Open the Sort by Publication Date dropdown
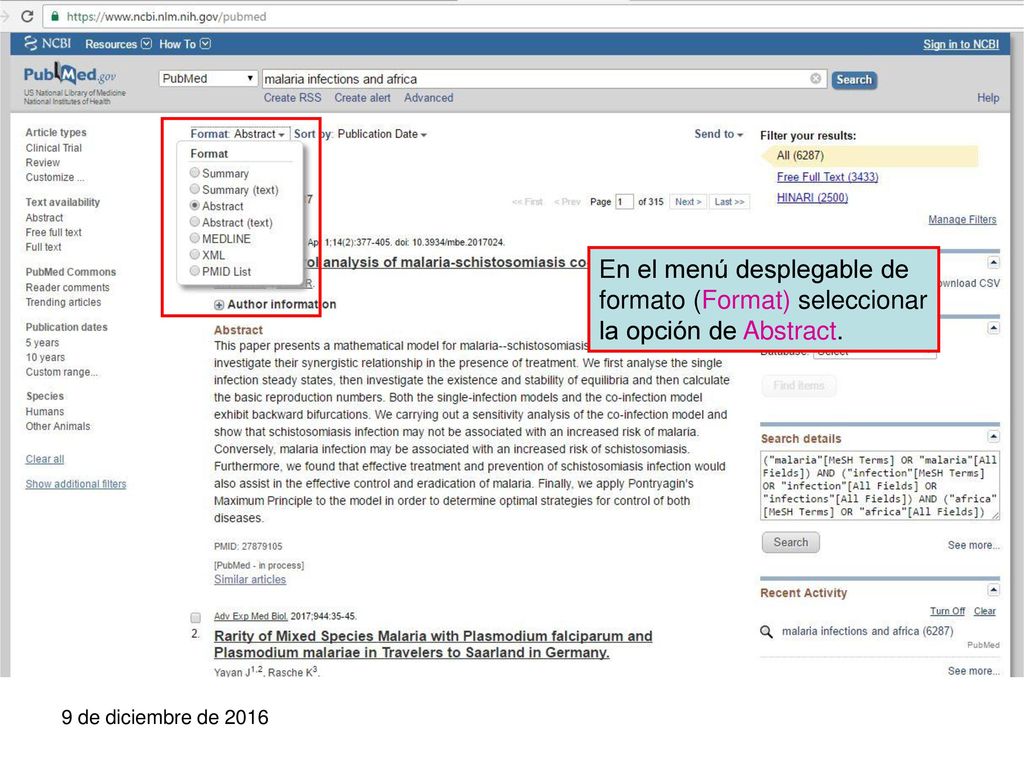 360,134
